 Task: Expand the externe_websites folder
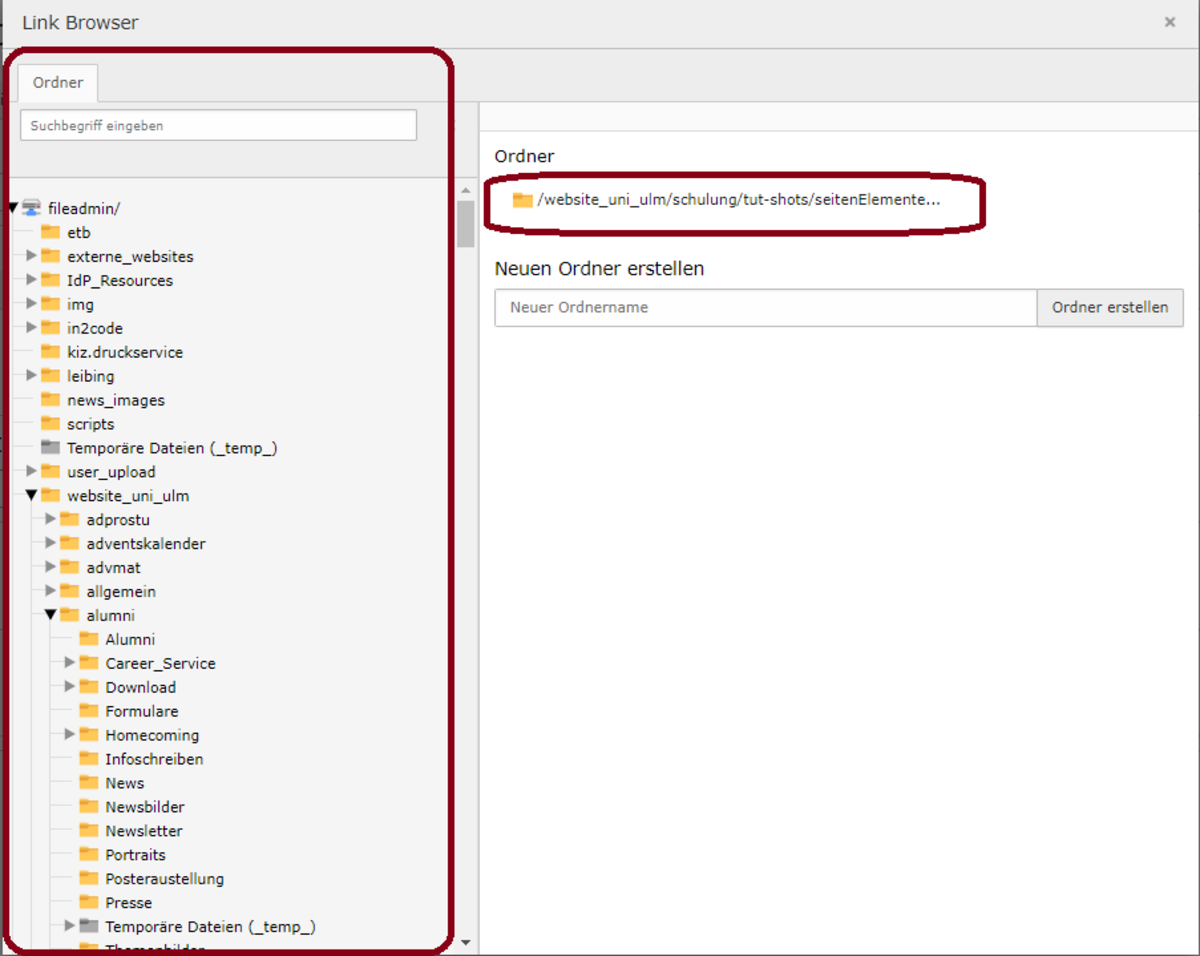pos(31,256)
